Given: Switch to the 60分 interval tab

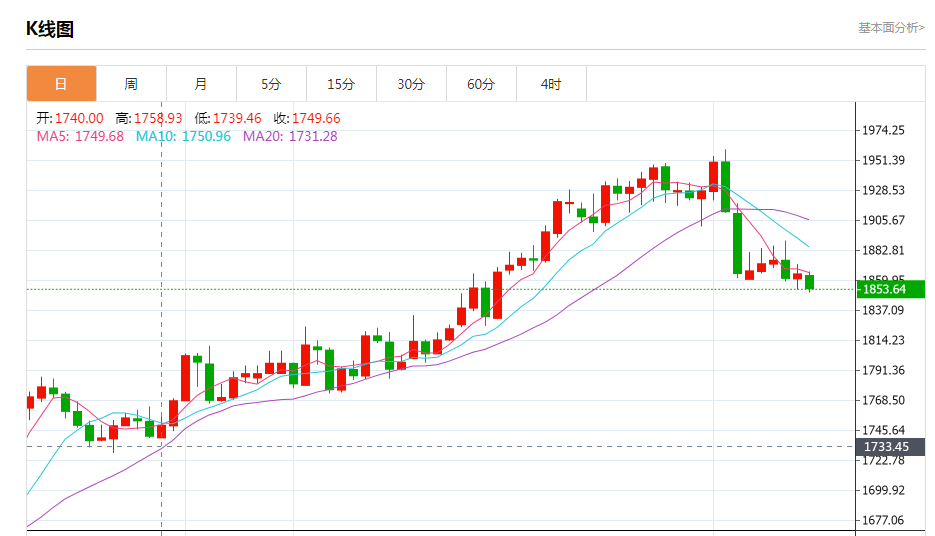Looking at the screenshot, I should pyautogui.click(x=481, y=84).
